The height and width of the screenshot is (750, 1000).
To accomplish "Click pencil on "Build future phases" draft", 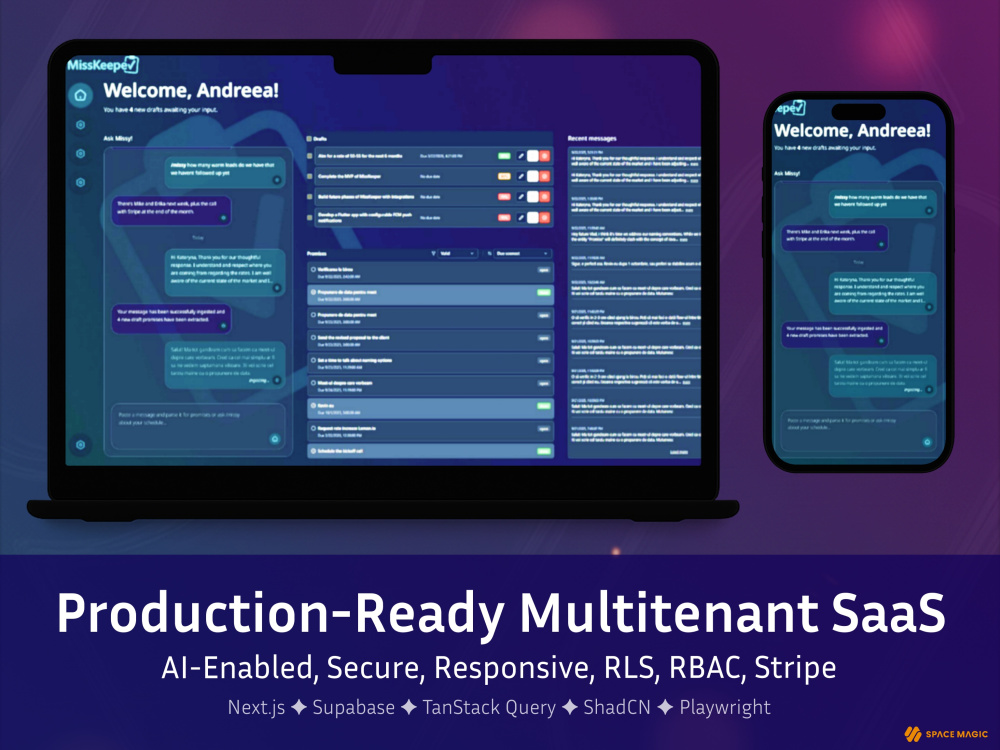I will pyautogui.click(x=521, y=196).
